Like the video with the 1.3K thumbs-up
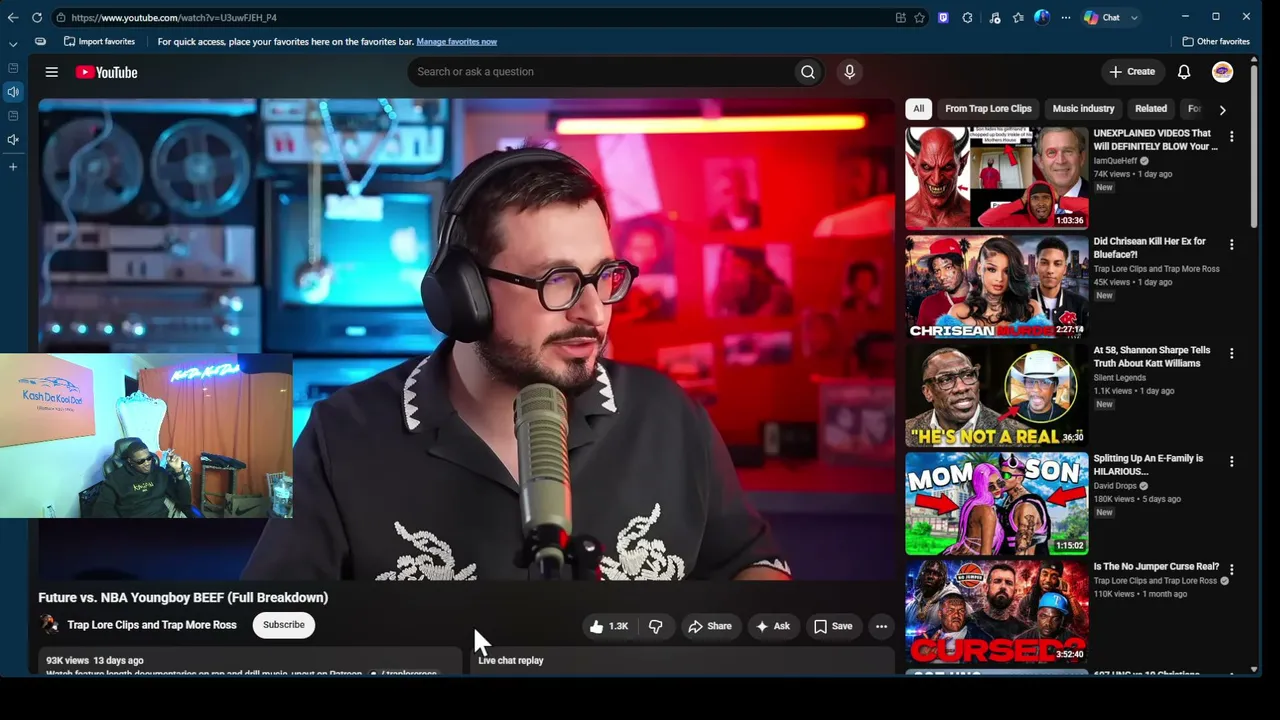Image resolution: width=1280 pixels, height=720 pixels. [609, 626]
